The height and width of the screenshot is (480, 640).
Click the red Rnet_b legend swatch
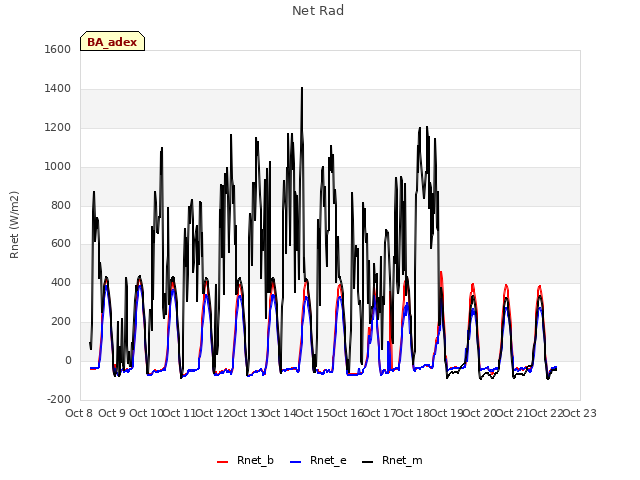pyautogui.click(x=222, y=462)
